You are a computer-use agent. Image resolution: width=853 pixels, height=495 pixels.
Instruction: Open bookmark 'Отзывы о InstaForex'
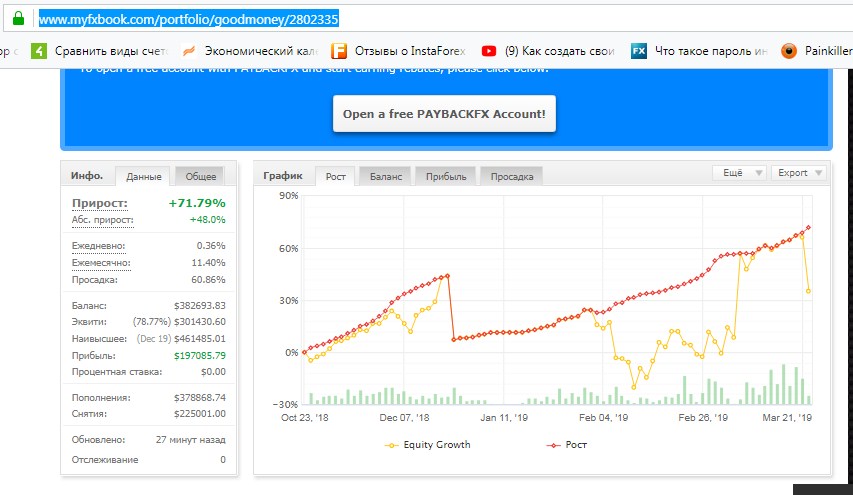click(410, 51)
